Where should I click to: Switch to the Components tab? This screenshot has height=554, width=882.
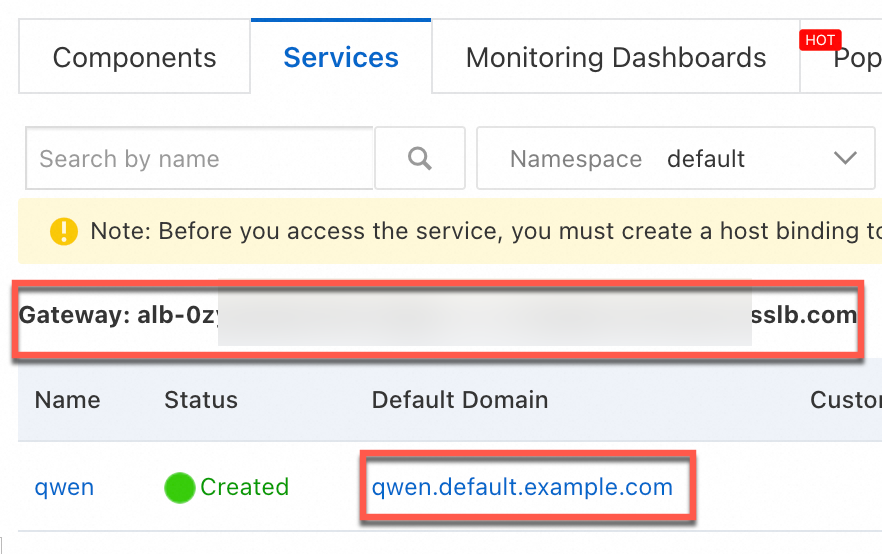coord(134,57)
